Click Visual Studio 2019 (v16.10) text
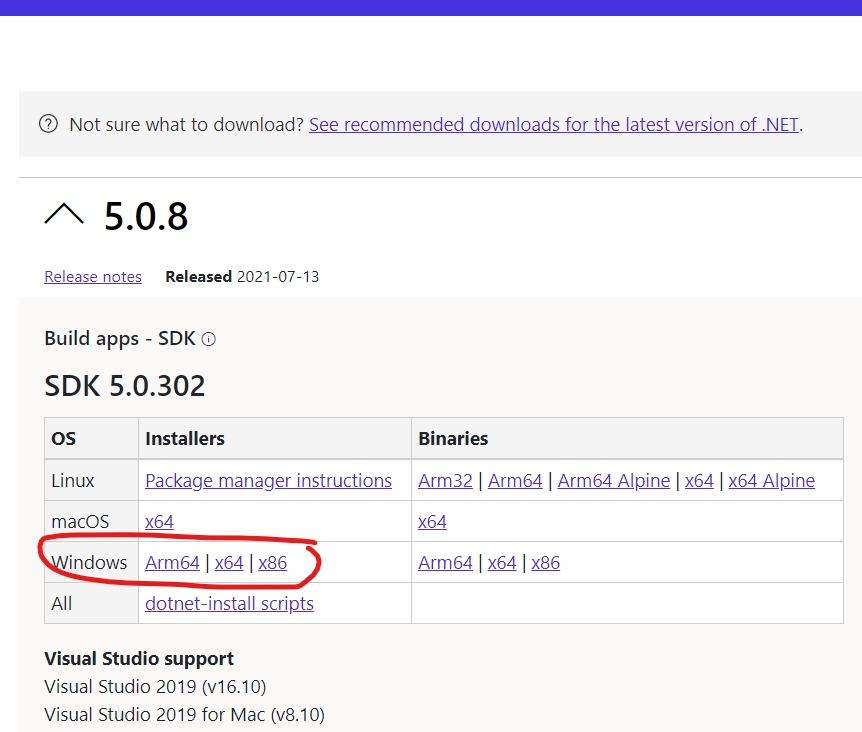This screenshot has width=862, height=732. pos(155,686)
